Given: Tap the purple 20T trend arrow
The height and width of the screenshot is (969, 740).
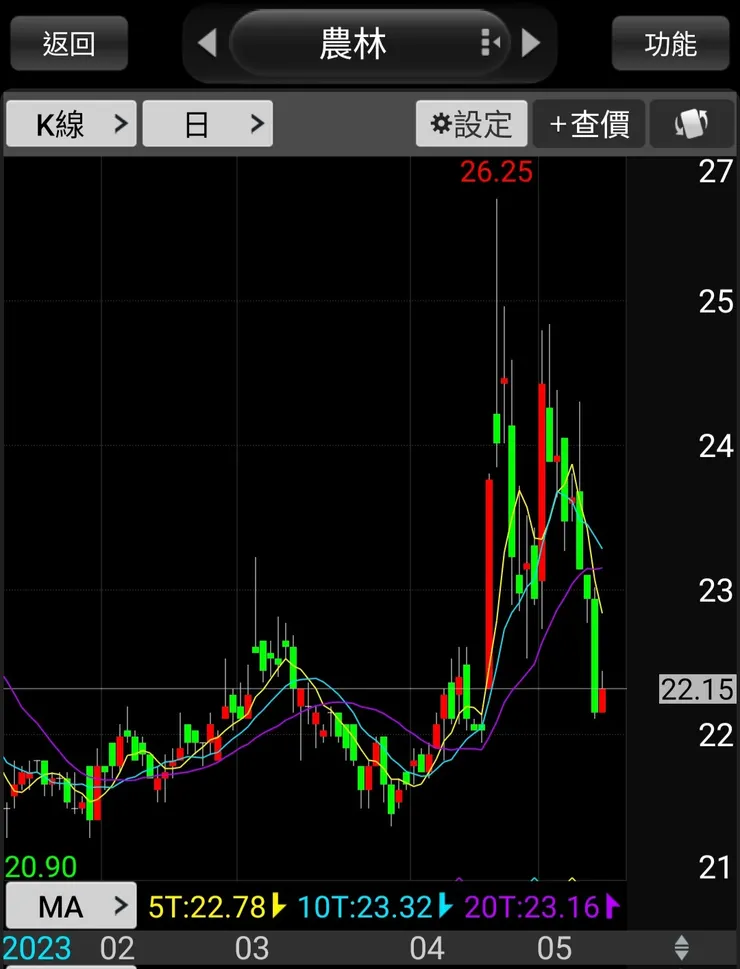Looking at the screenshot, I should pyautogui.click(x=612, y=906).
